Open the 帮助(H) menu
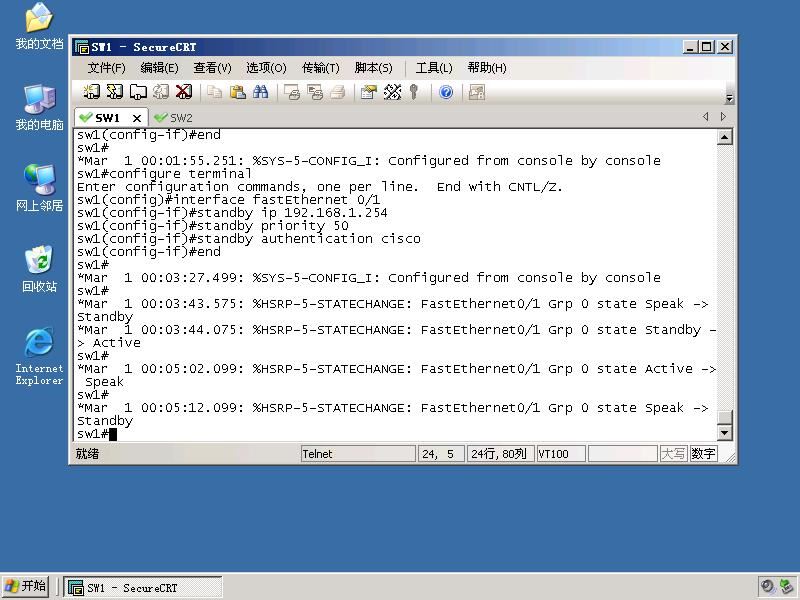Image resolution: width=800 pixels, height=600 pixels. (487, 68)
